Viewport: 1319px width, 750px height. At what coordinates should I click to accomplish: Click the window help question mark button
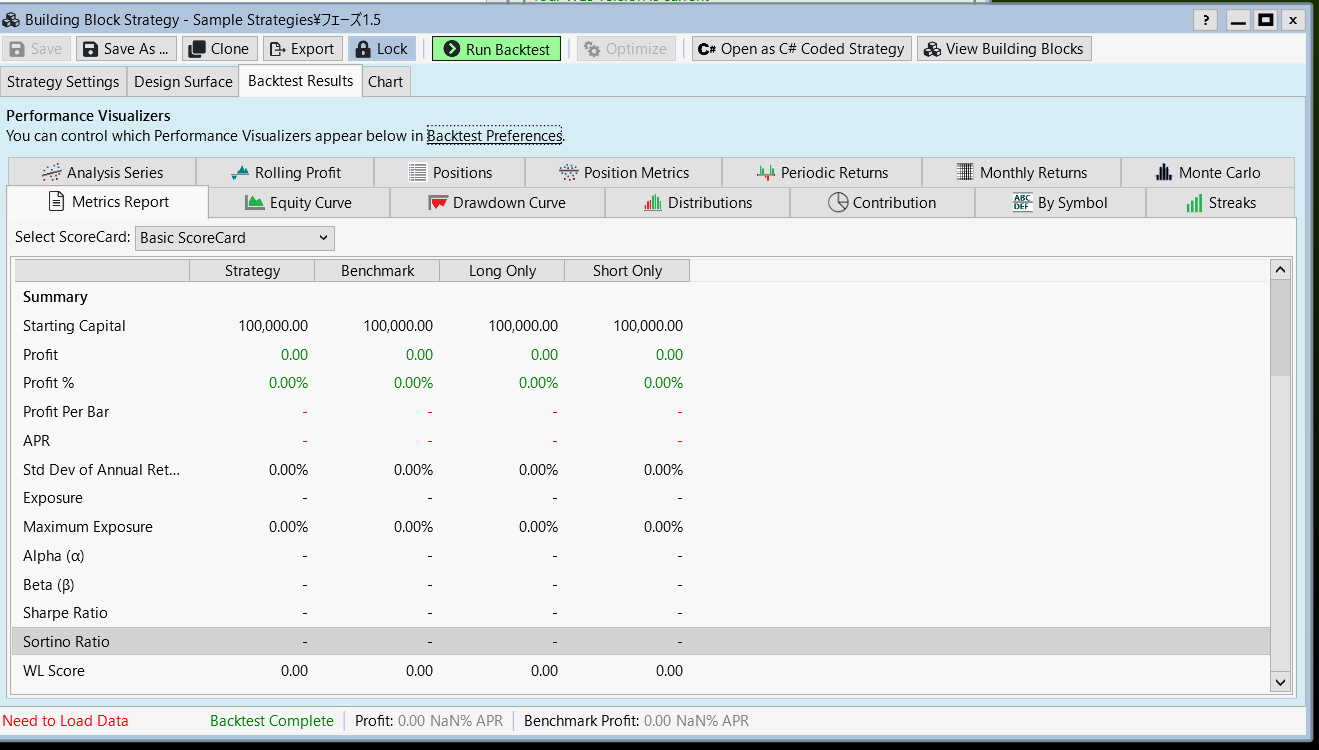point(1206,20)
